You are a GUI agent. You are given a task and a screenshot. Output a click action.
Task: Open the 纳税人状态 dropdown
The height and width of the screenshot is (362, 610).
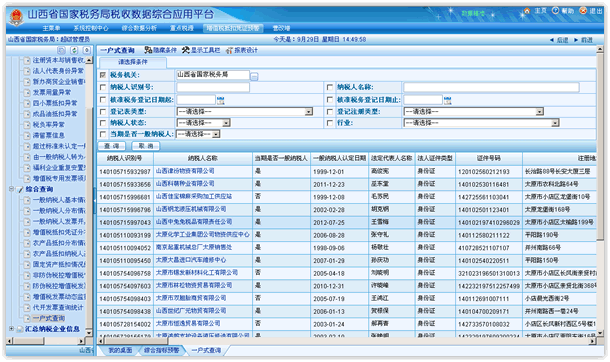click(x=203, y=123)
